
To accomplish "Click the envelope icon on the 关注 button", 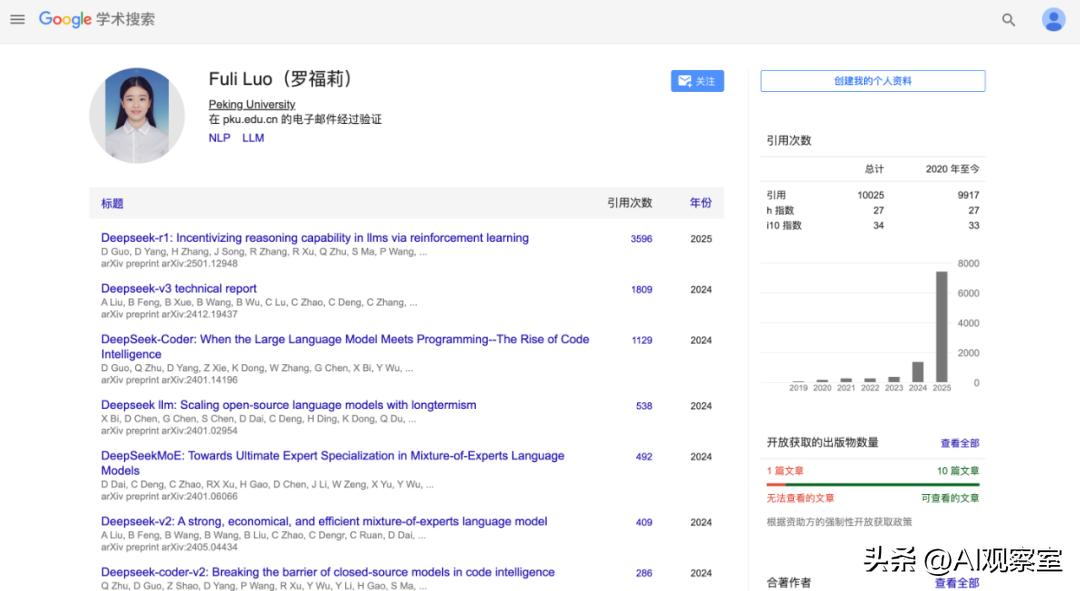I will click(x=684, y=81).
